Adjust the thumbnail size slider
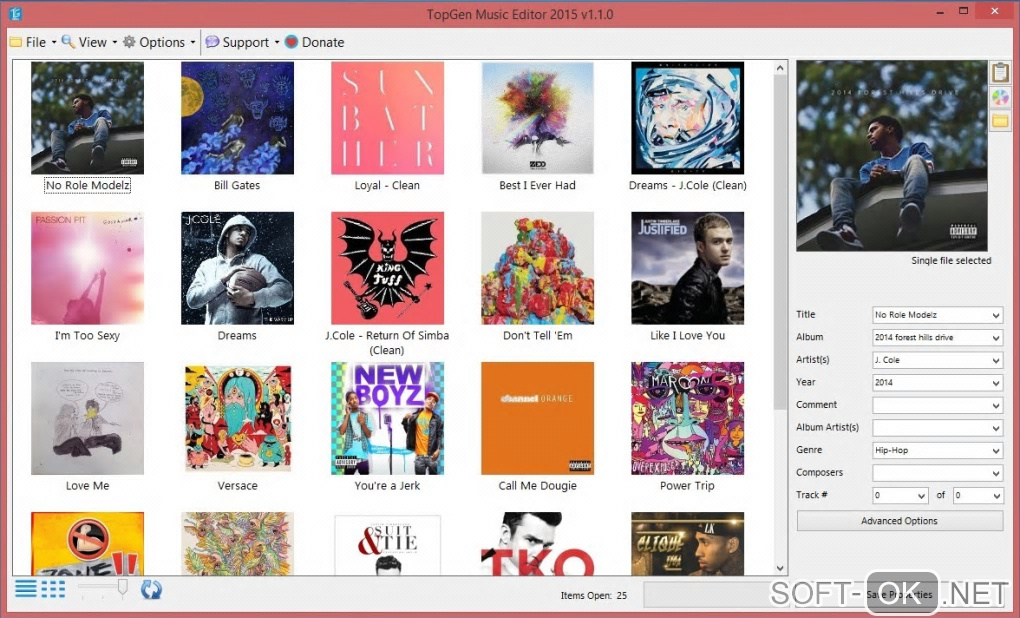This screenshot has width=1020, height=618. pos(122,587)
